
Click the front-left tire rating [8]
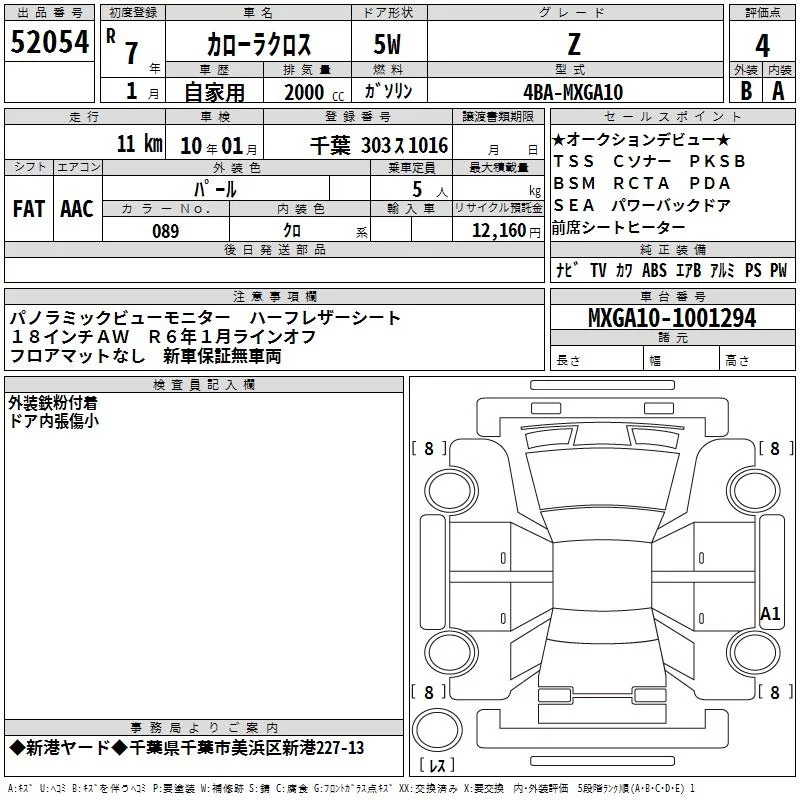point(429,448)
